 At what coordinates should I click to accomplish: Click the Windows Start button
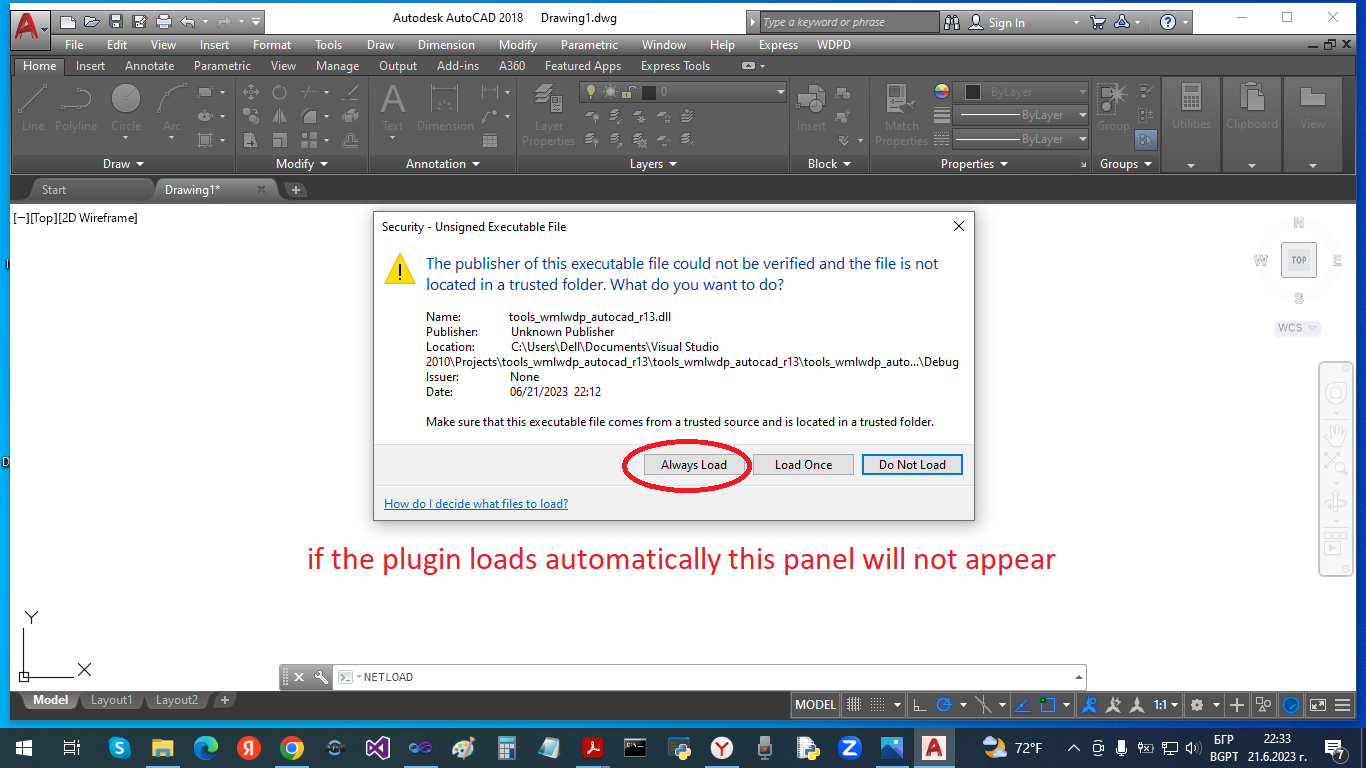23,747
